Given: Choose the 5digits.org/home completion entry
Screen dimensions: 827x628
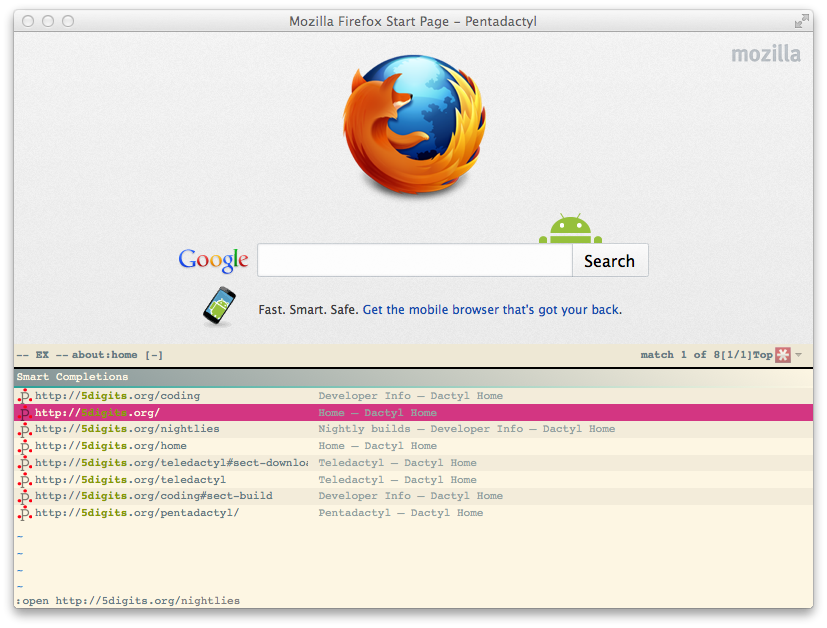Looking at the screenshot, I should click(x=414, y=446).
